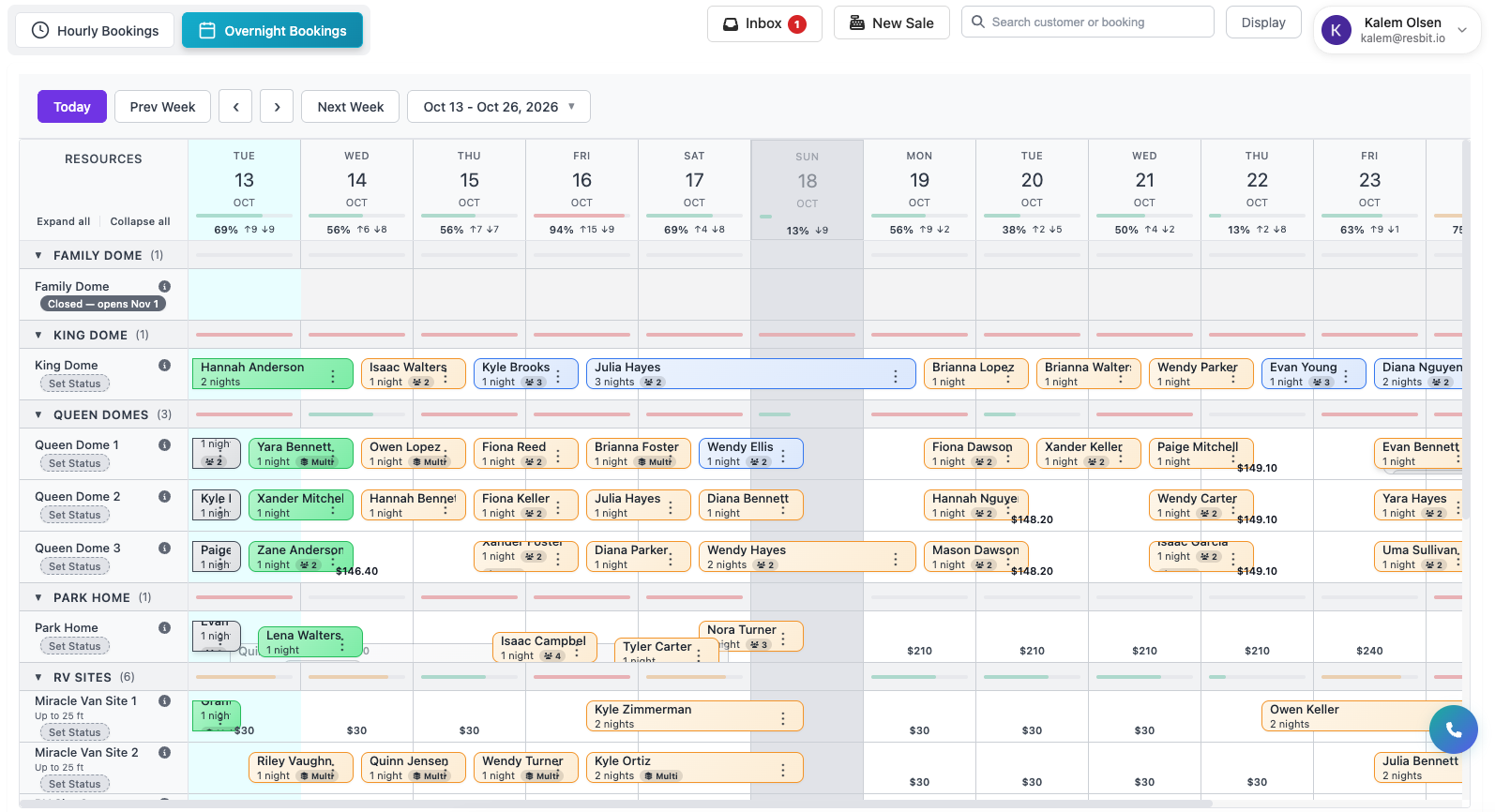Click Expand all resources

tap(64, 222)
